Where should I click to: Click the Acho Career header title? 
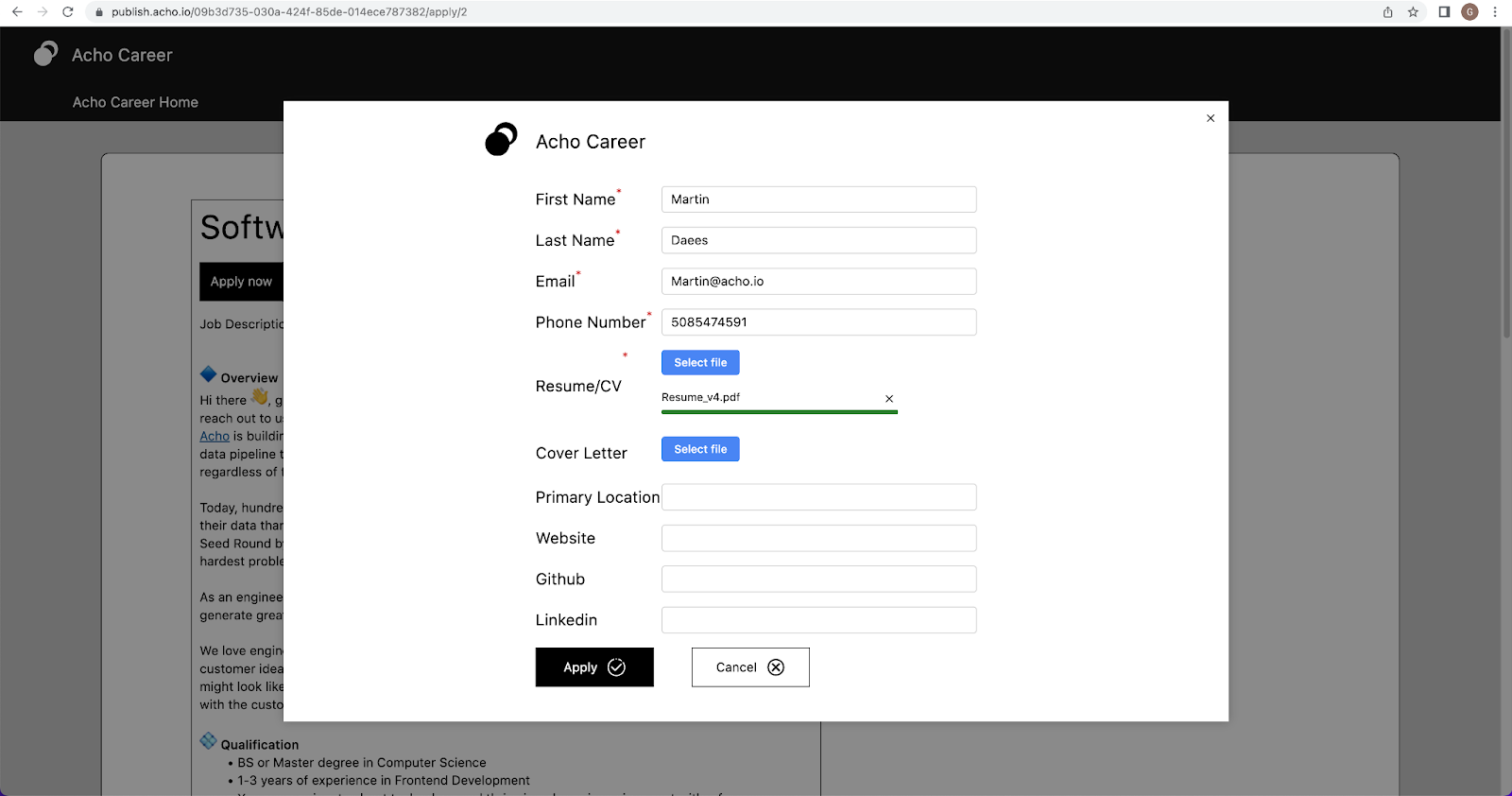(122, 55)
